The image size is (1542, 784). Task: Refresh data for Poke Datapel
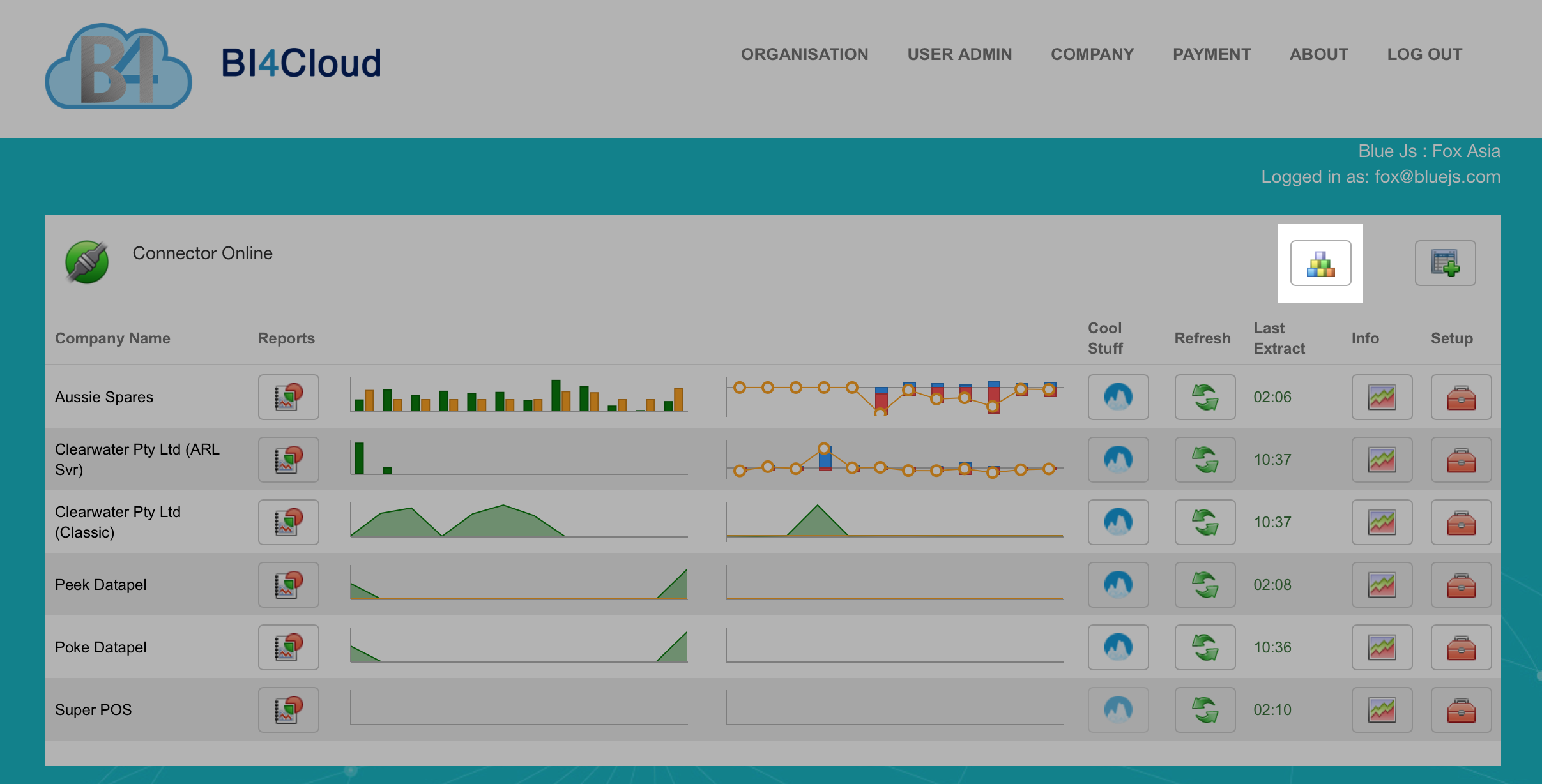[1205, 647]
